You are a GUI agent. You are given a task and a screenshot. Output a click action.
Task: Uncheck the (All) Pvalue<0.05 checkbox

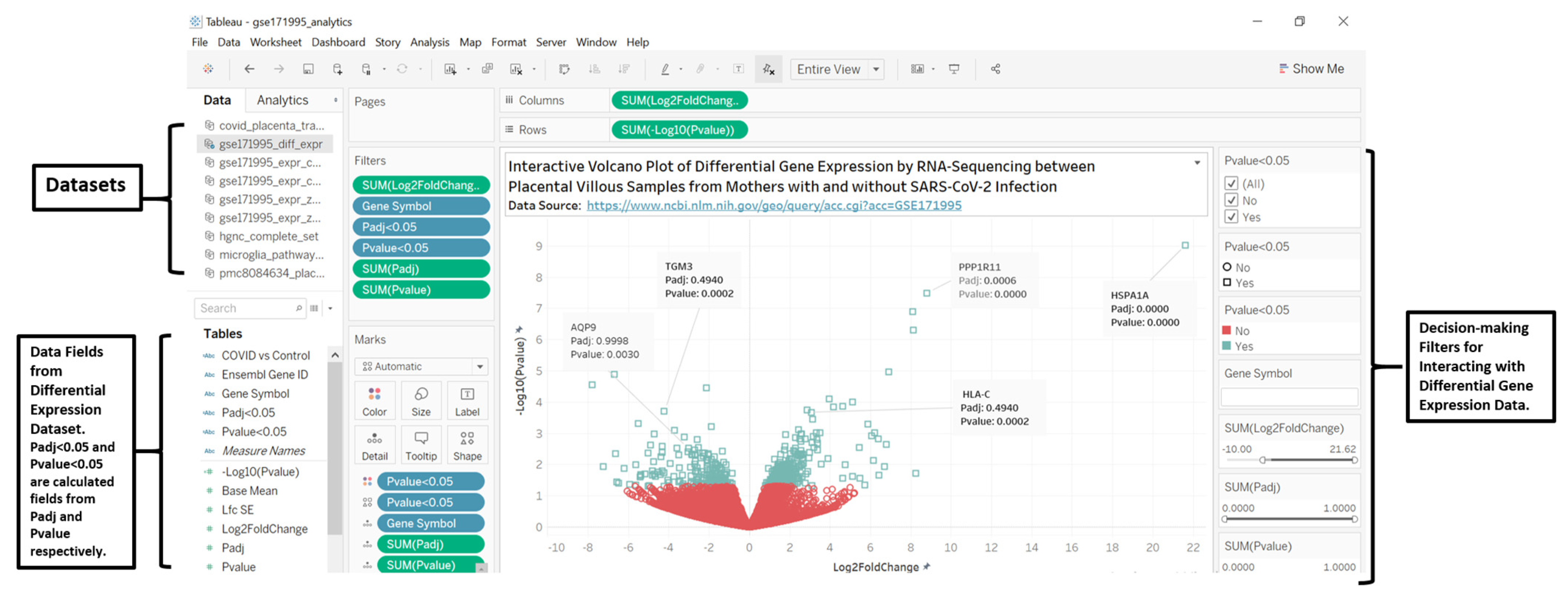1231,183
